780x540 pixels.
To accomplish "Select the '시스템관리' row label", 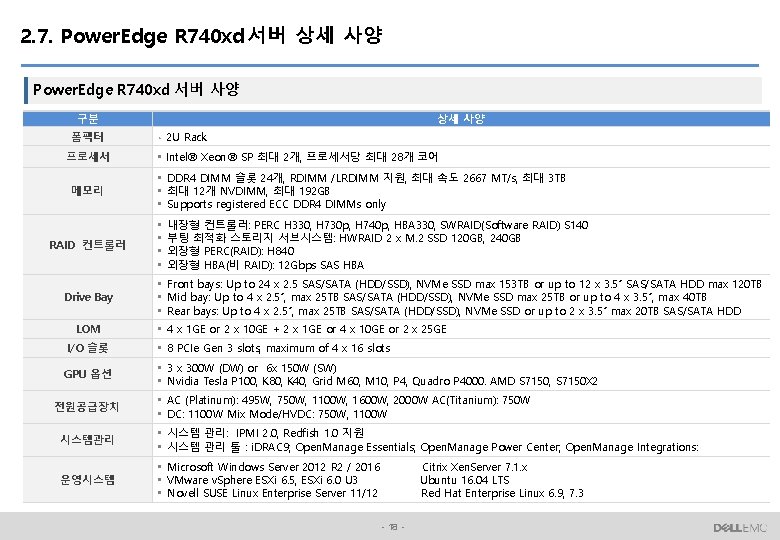I will click(87, 440).
